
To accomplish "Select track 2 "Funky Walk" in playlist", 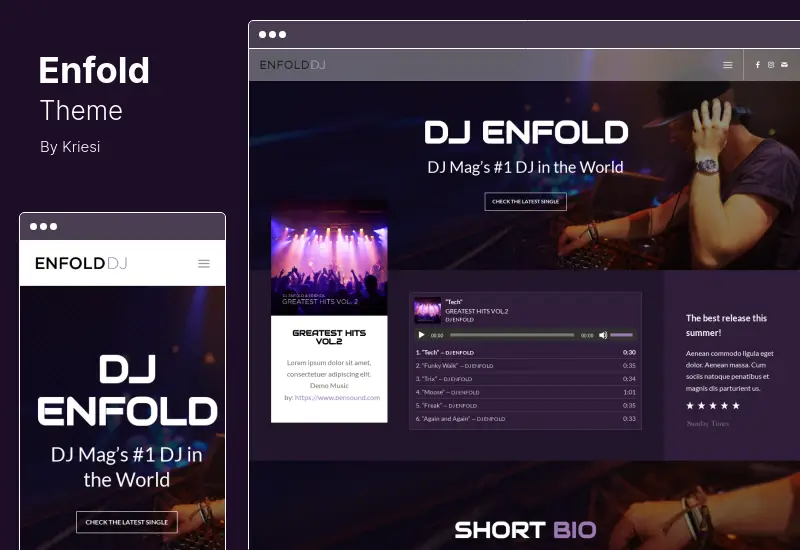I will [x=526, y=366].
